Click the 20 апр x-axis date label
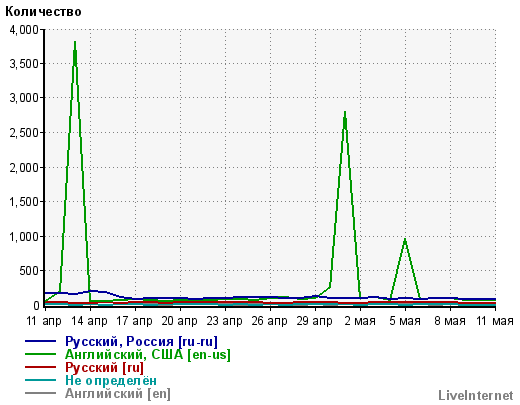 [x=179, y=321]
